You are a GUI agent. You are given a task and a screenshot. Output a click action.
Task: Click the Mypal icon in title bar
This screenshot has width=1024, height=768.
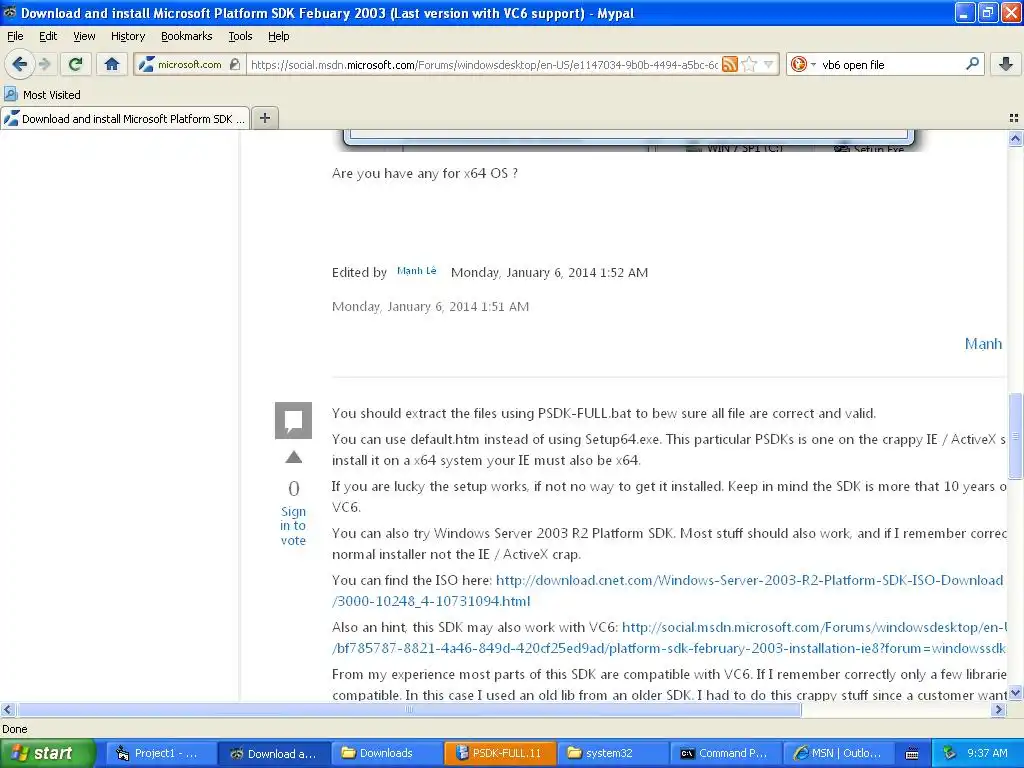[x=9, y=12]
